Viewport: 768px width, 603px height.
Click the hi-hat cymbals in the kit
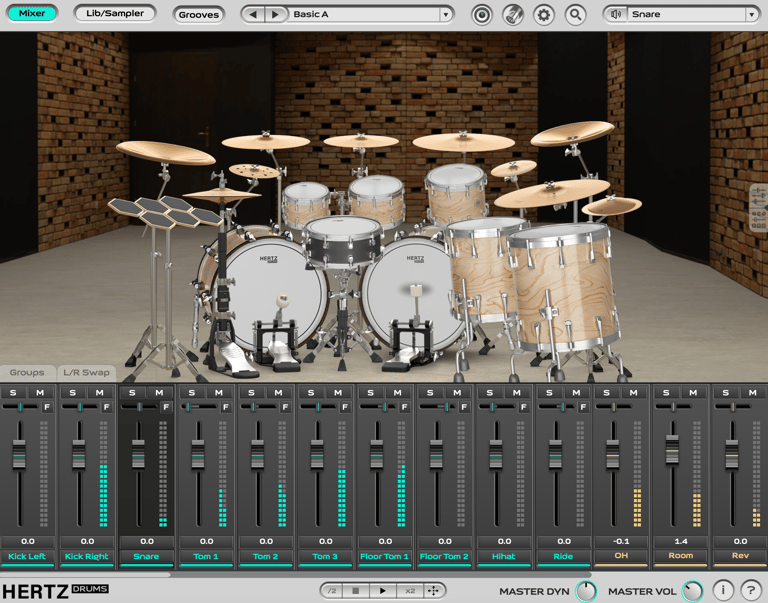coord(222,195)
